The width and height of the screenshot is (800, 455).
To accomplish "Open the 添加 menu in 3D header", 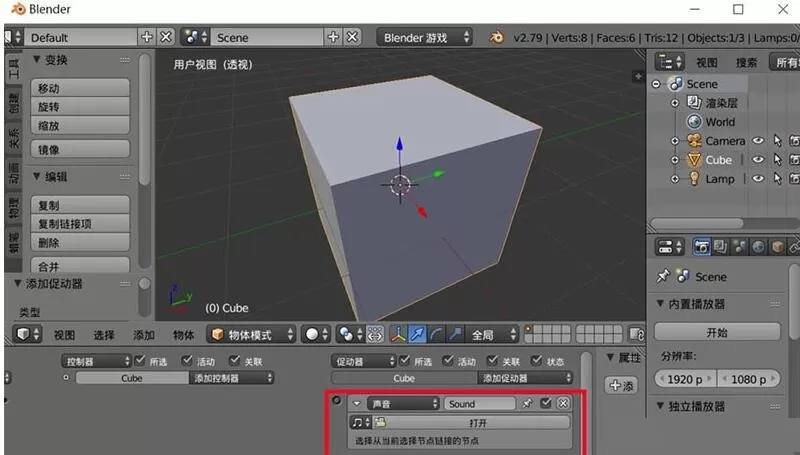I will click(x=144, y=335).
